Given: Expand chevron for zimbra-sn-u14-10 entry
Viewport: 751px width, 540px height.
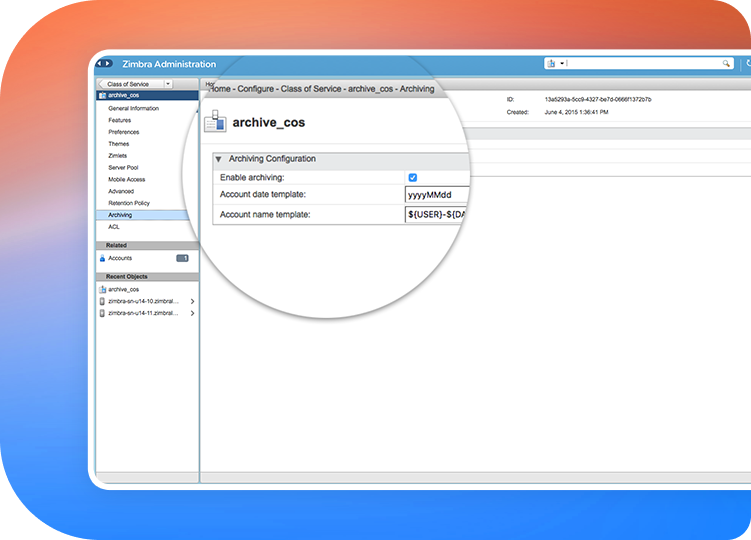Looking at the screenshot, I should pyautogui.click(x=192, y=301).
